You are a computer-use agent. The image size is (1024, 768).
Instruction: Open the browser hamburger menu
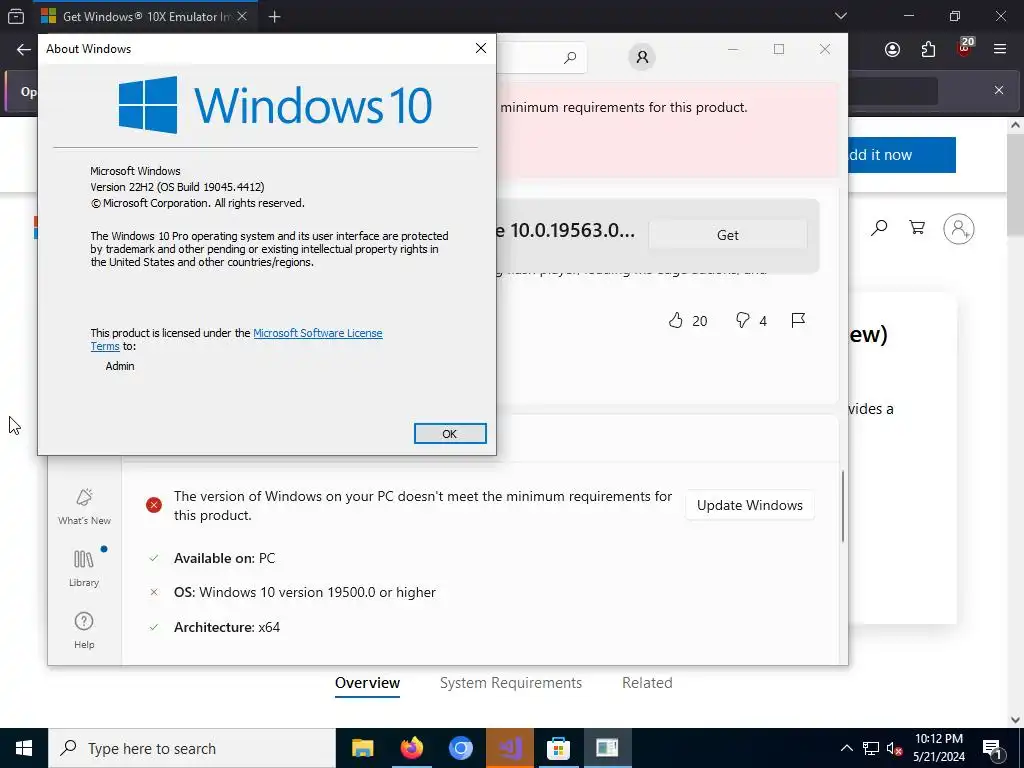(1000, 50)
